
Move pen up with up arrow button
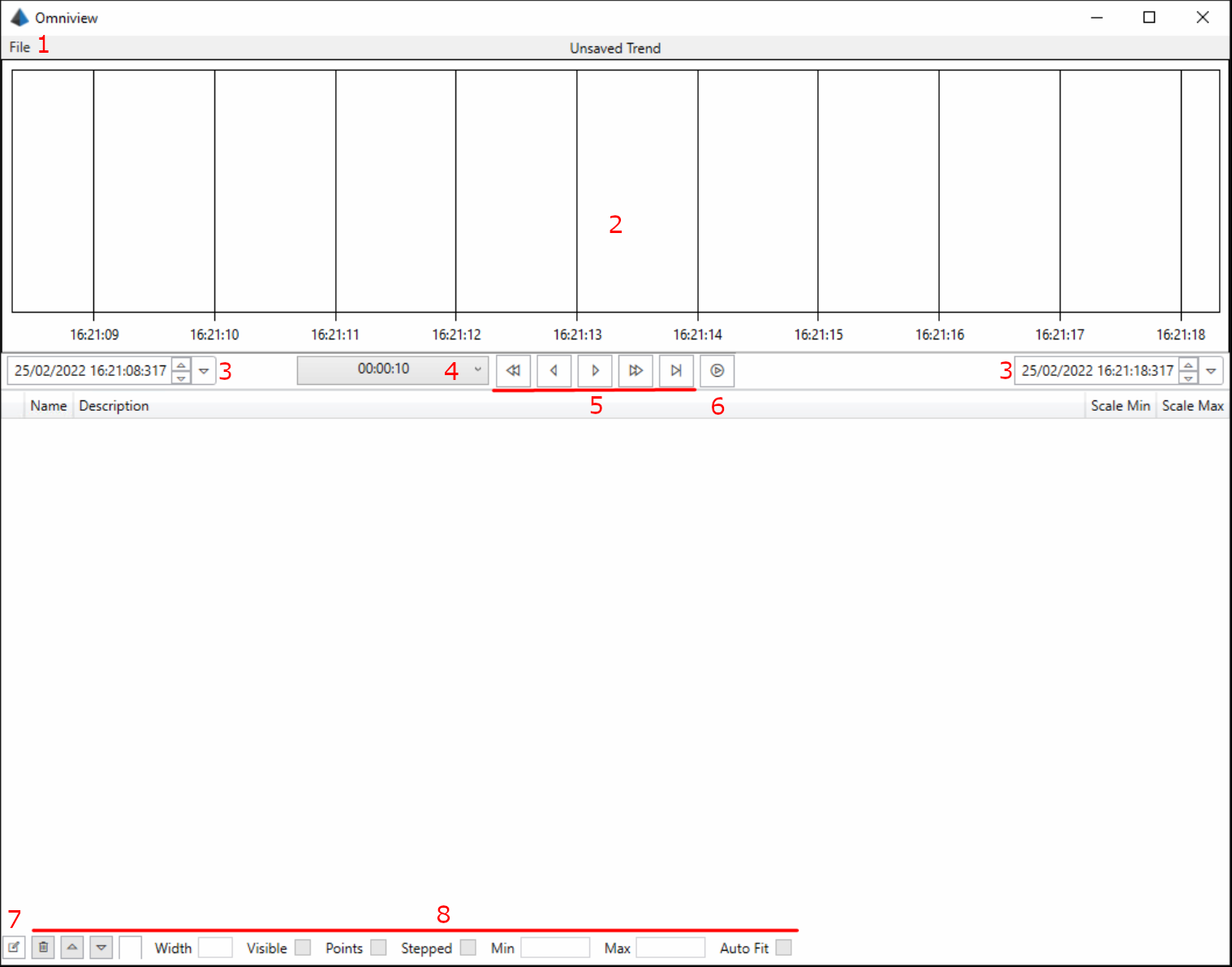point(72,948)
